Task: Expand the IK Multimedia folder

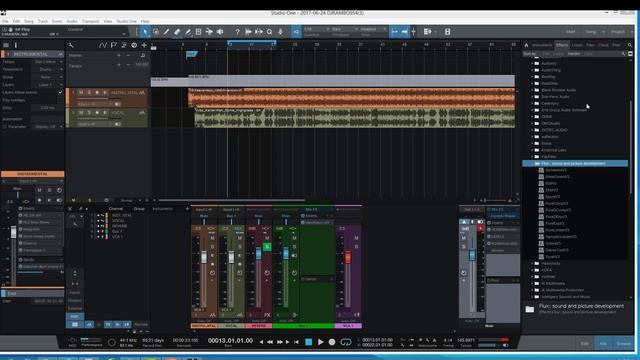Action: [532, 283]
